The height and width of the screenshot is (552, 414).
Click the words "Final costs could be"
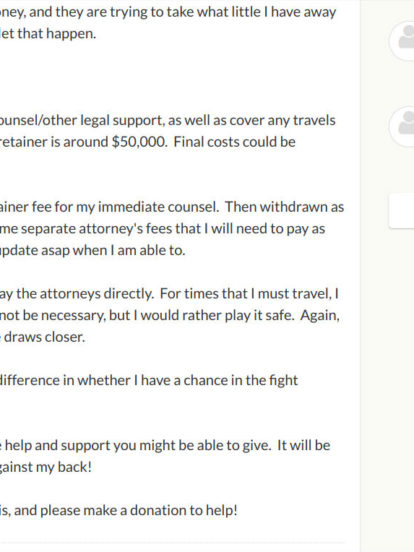(x=234, y=142)
